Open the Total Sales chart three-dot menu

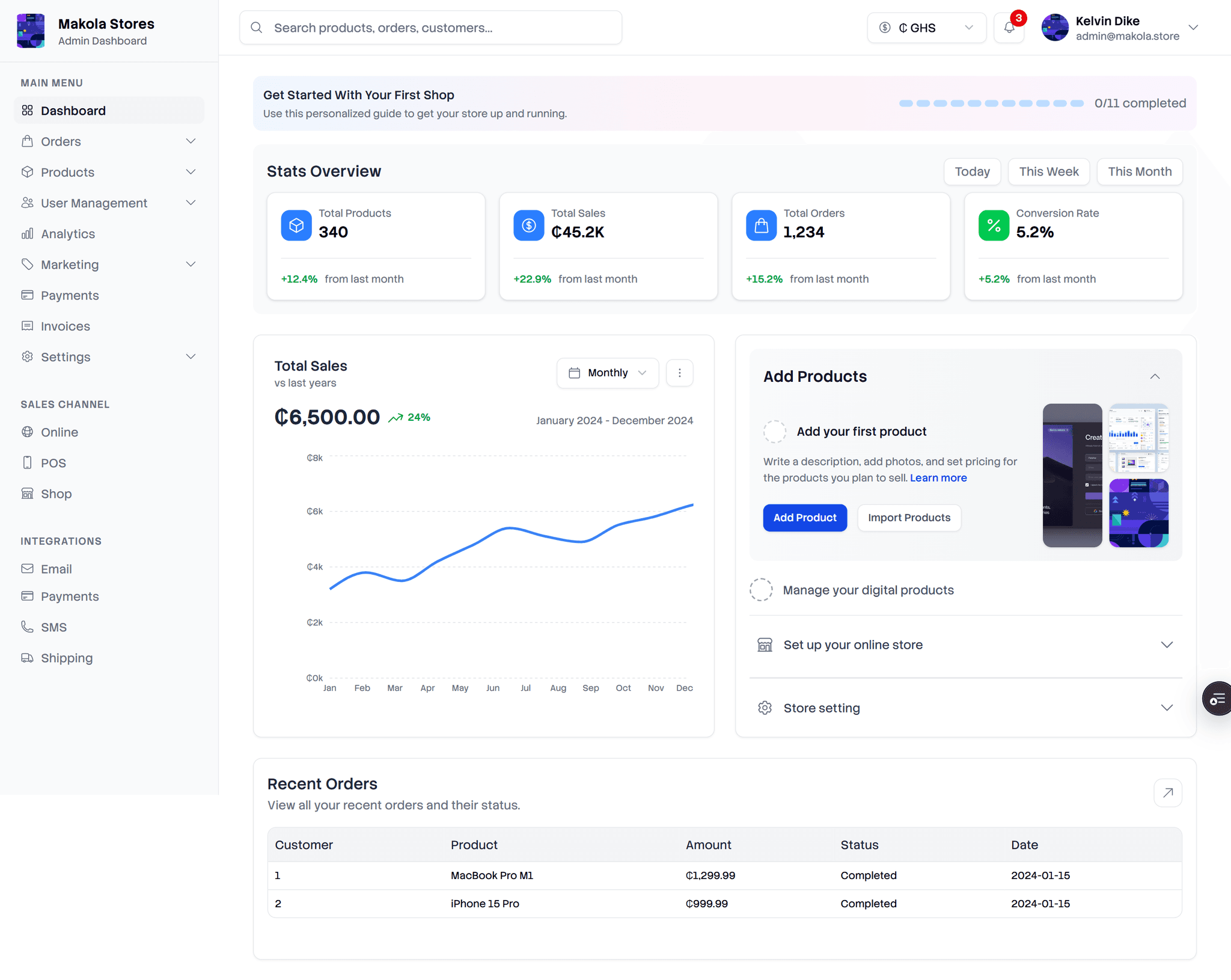[x=680, y=373]
